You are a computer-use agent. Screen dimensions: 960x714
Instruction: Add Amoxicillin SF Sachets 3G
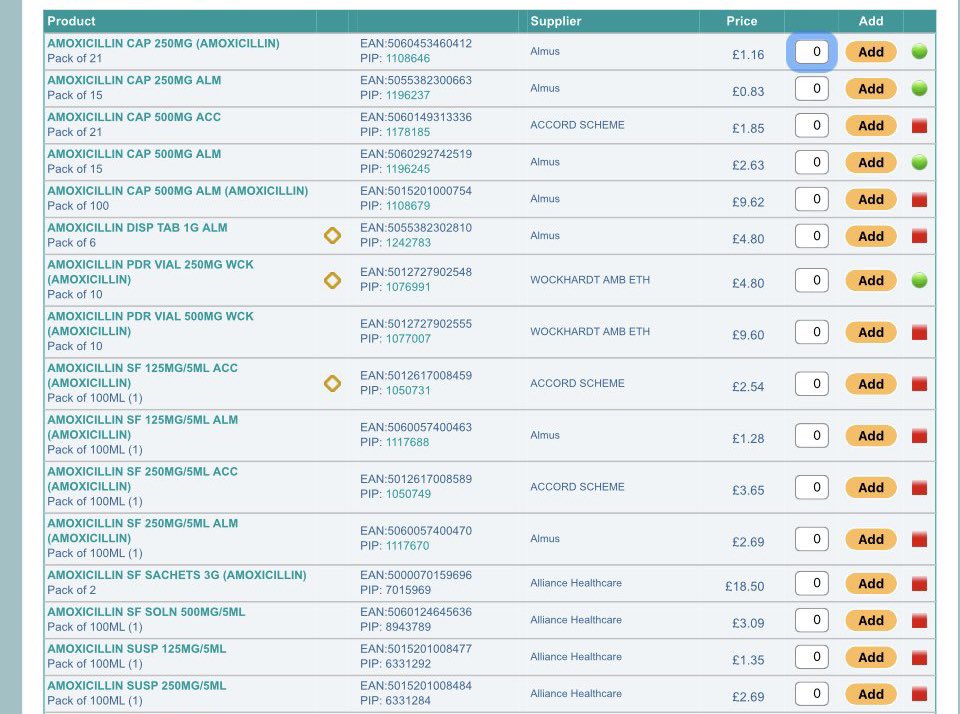[871, 584]
